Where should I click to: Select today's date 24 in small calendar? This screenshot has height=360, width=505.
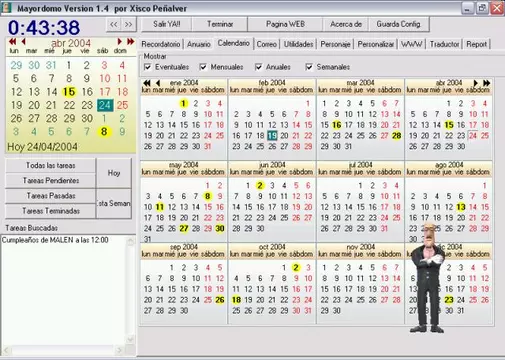pyautogui.click(x=105, y=105)
